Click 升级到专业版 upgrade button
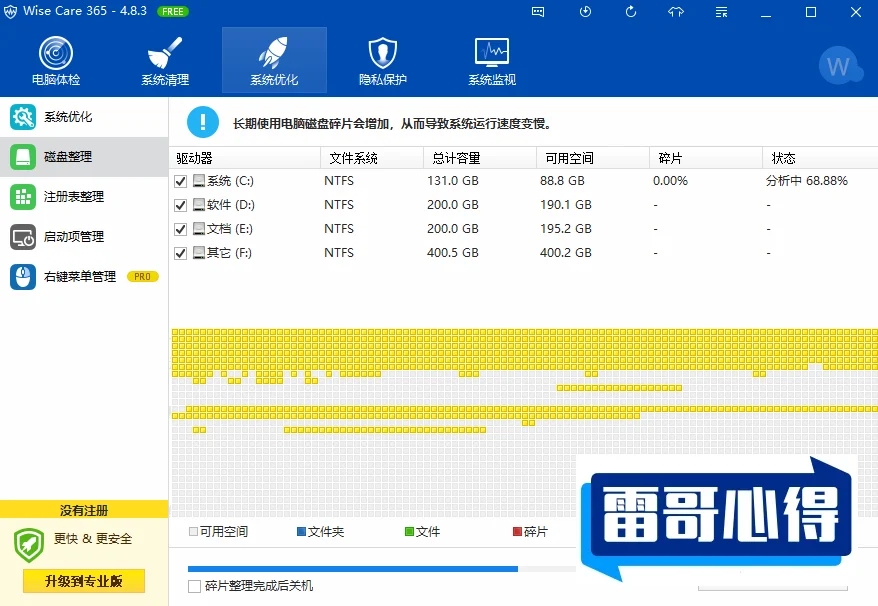 click(x=84, y=581)
